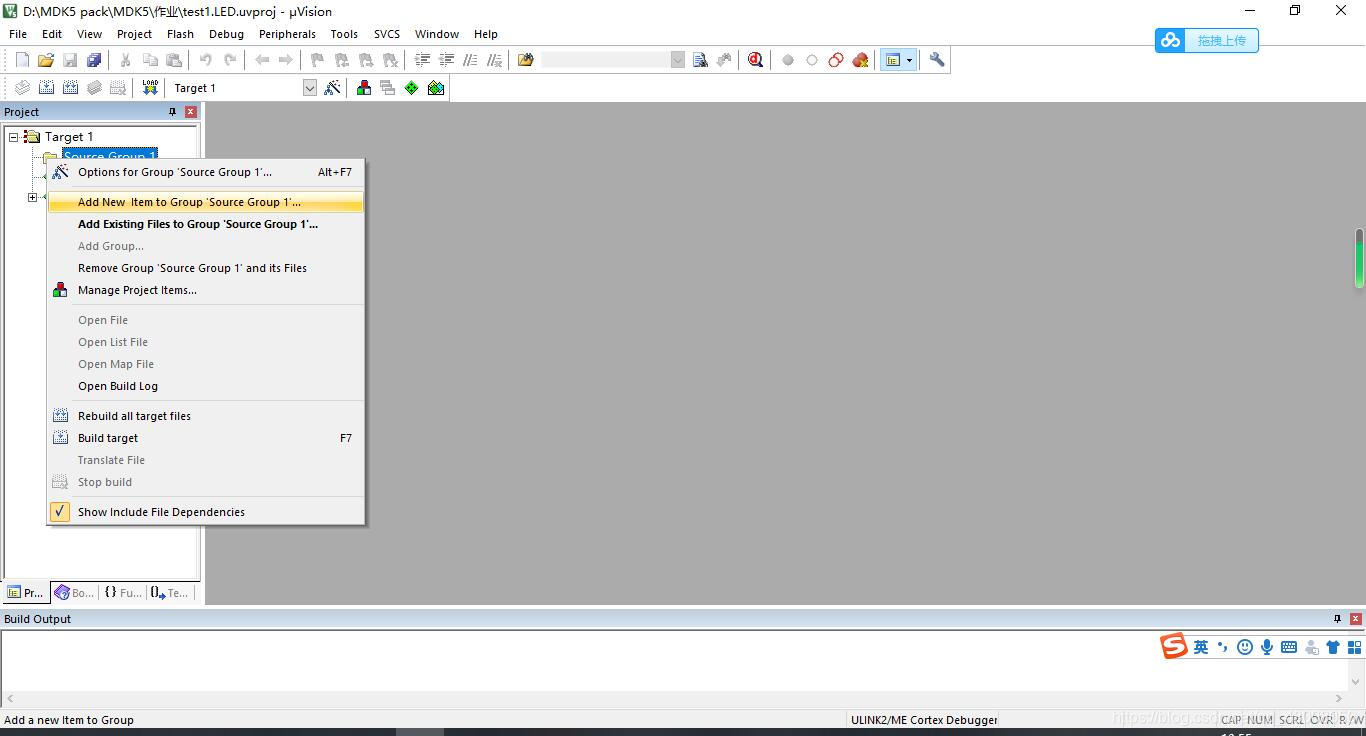
Task: Open the Peripherals menu
Action: [x=287, y=34]
